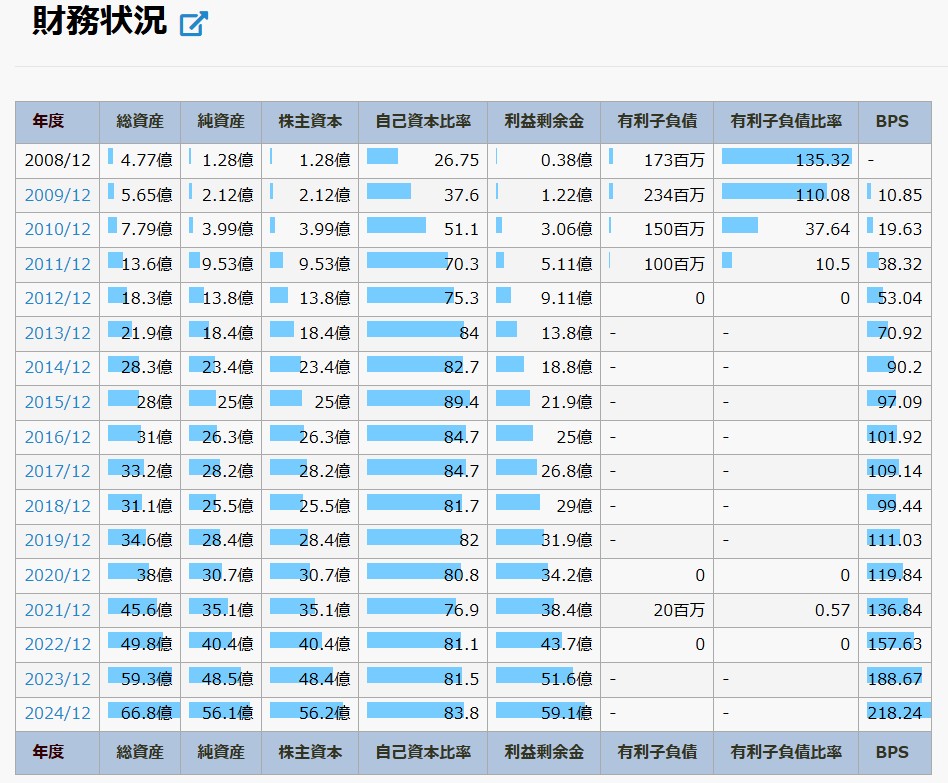Select the 37.64 debt ratio cell
Screen dimensions: 948x783
786,229
